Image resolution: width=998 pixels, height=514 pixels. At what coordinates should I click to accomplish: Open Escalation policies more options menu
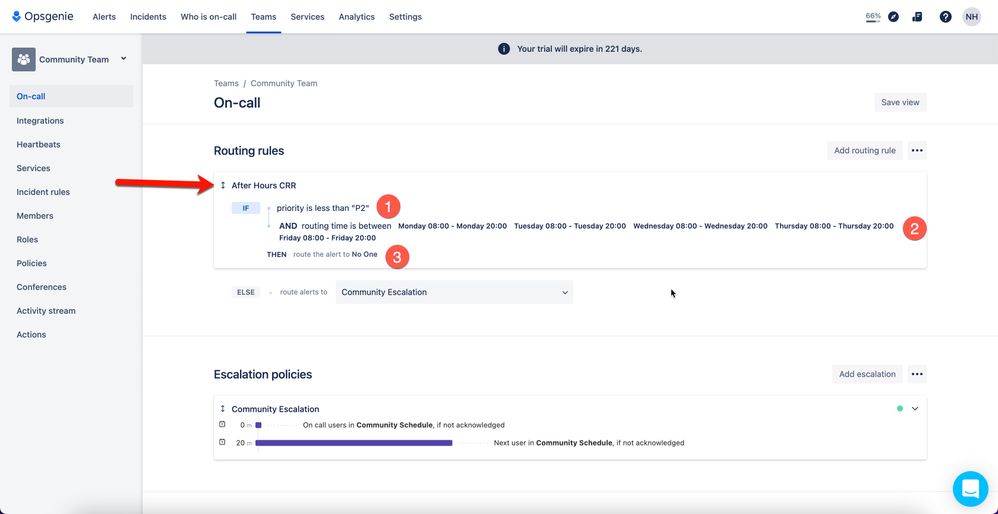tap(917, 374)
